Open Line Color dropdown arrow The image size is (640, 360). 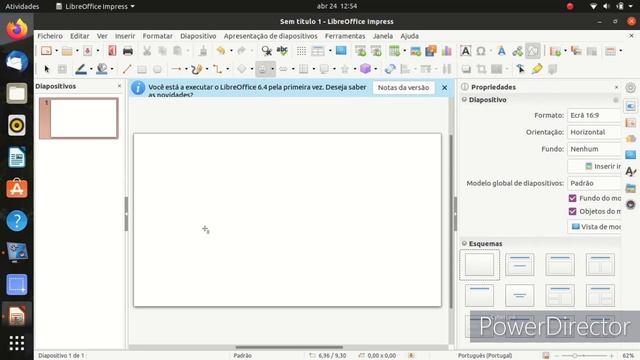[91, 69]
